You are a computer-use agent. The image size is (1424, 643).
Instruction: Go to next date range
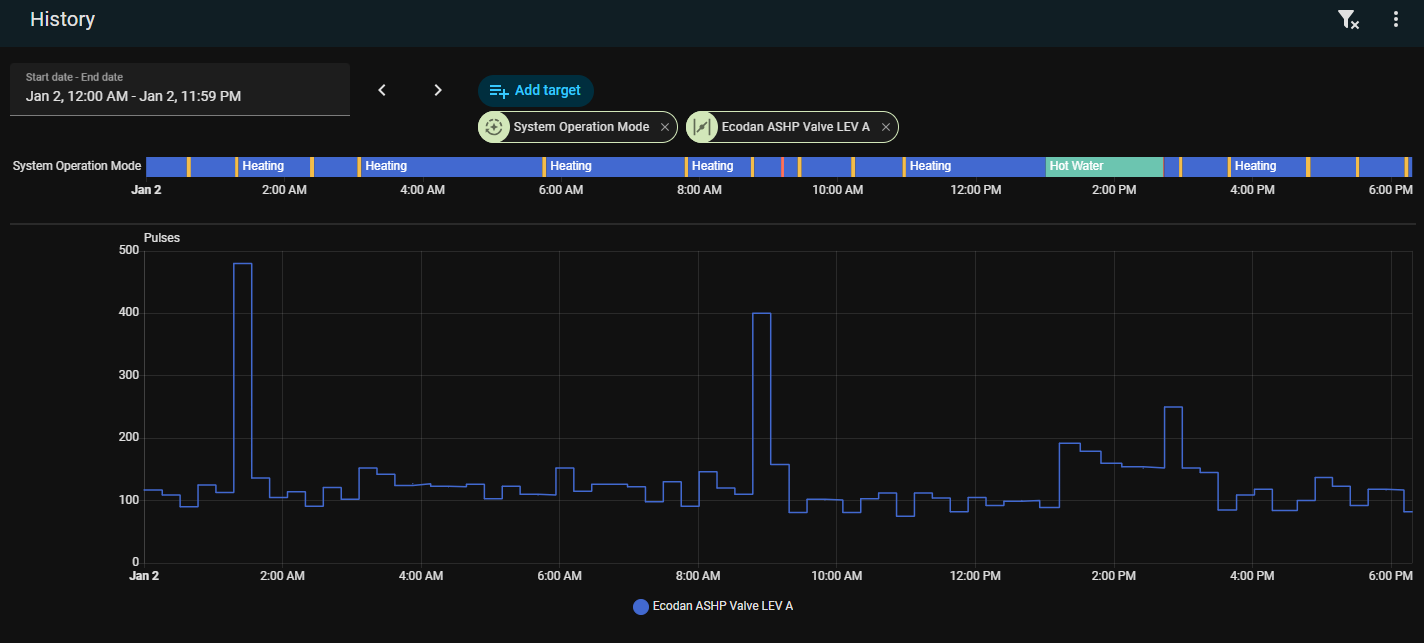[437, 90]
